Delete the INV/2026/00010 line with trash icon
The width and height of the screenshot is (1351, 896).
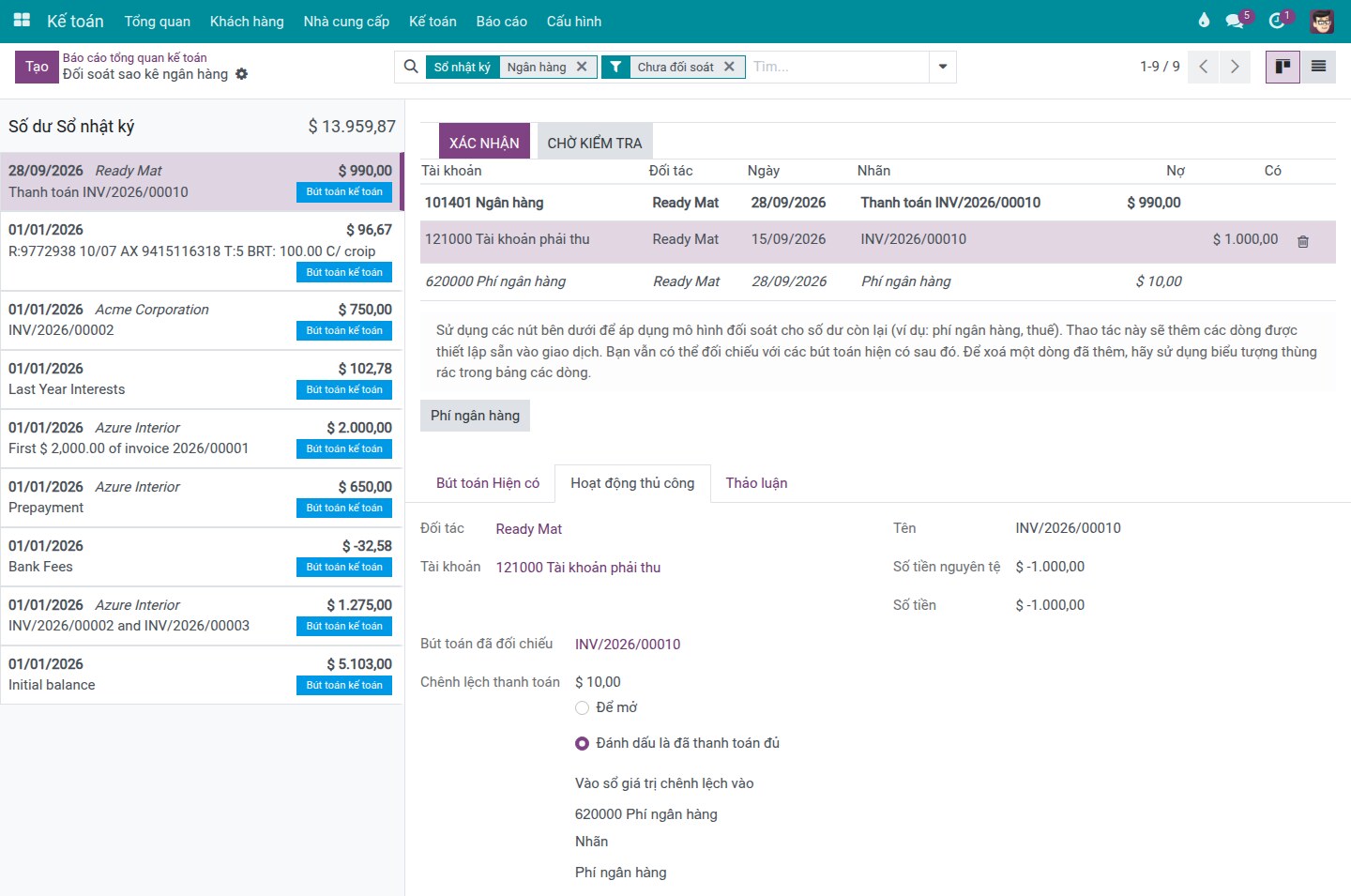coord(1302,241)
